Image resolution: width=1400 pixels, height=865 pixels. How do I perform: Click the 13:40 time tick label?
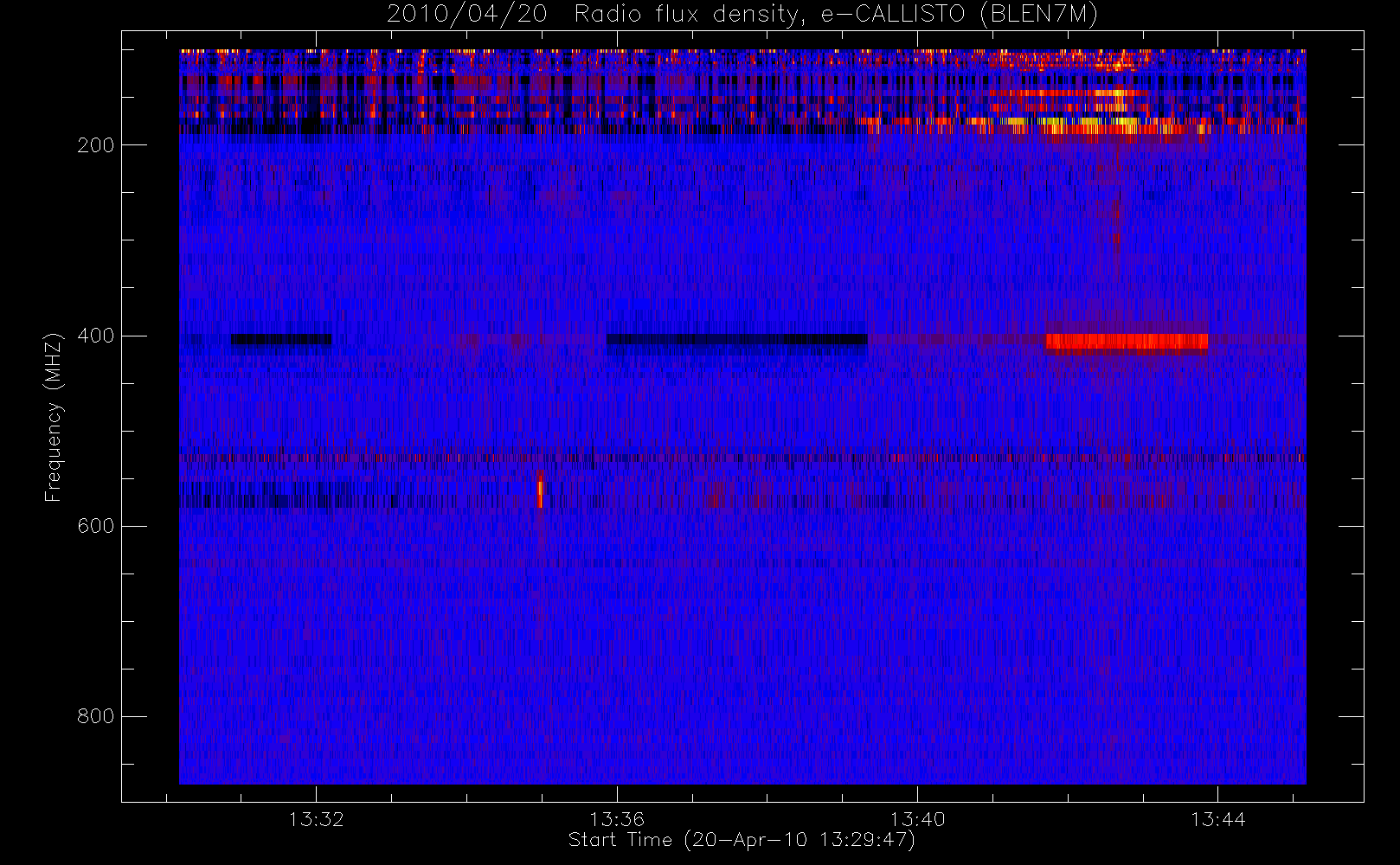(917, 819)
